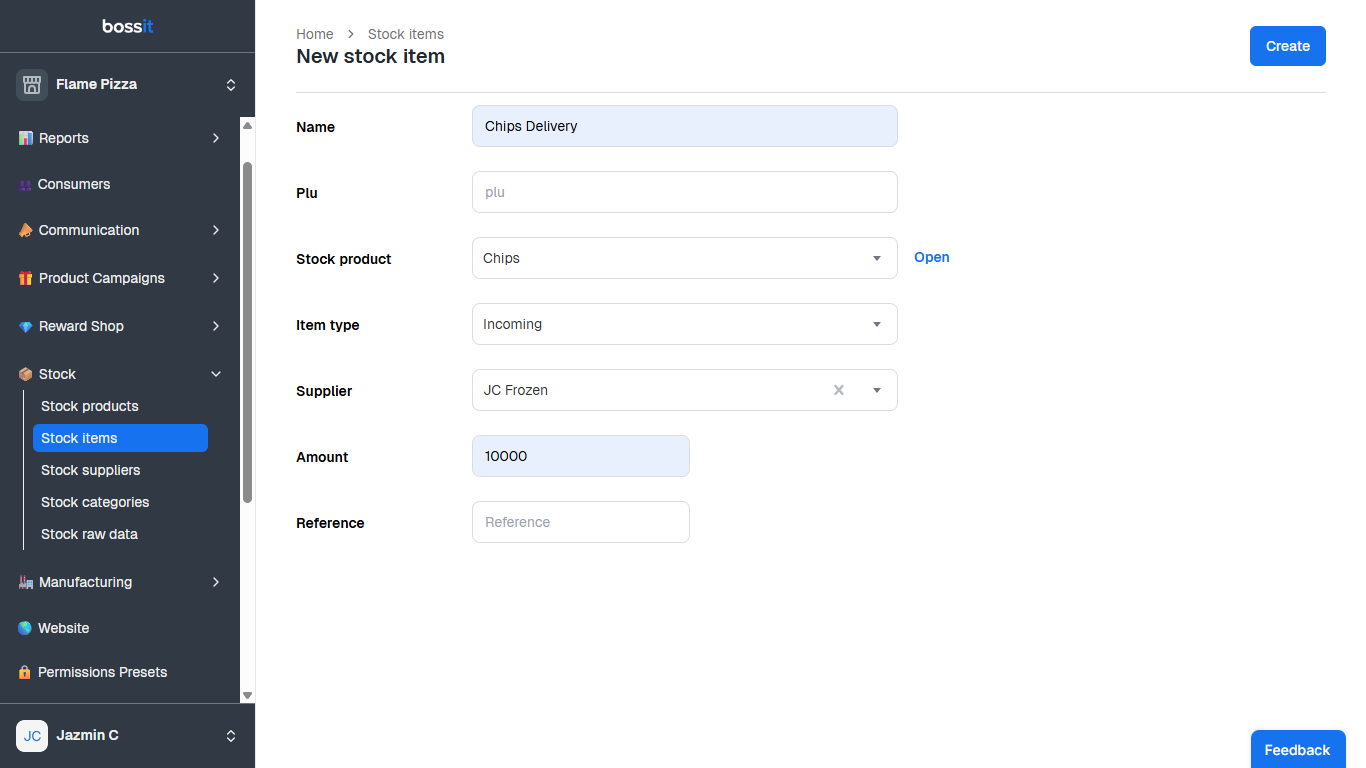Click the Flame Pizza store icon

pyautogui.click(x=32, y=85)
